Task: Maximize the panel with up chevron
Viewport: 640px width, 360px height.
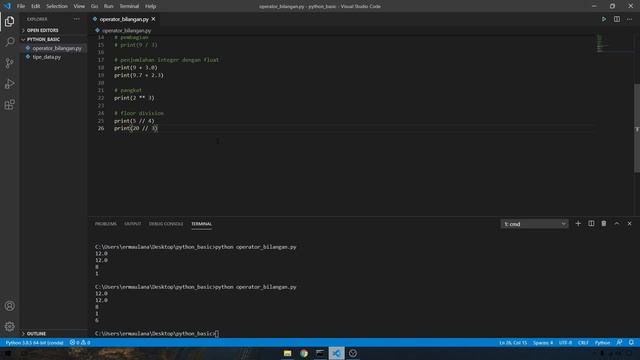Action: [617, 224]
